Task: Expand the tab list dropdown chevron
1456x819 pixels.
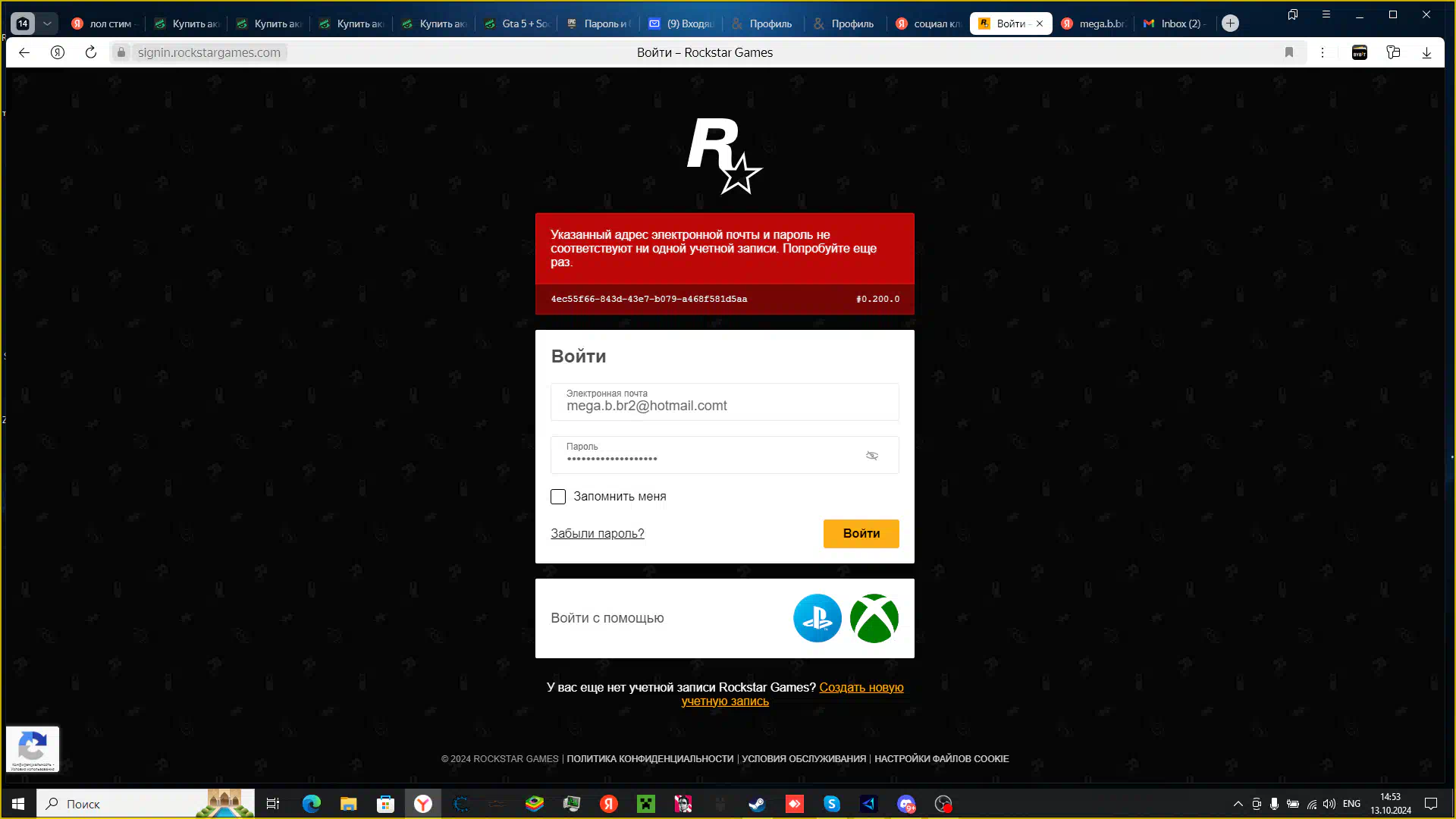Action: pos(47,24)
